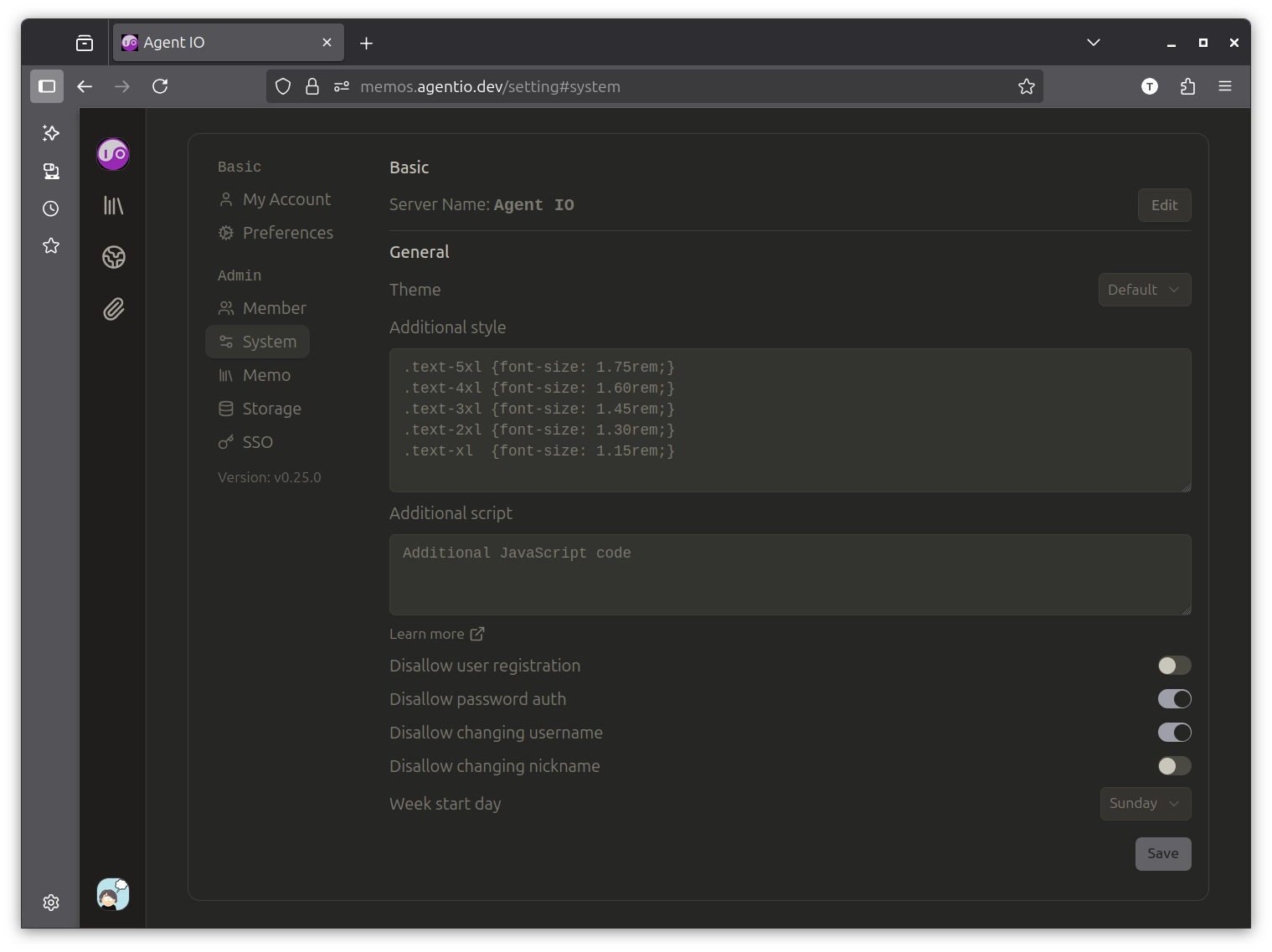This screenshot has height=952, width=1272.
Task: Open the Theme Default dropdown
Action: coord(1145,290)
